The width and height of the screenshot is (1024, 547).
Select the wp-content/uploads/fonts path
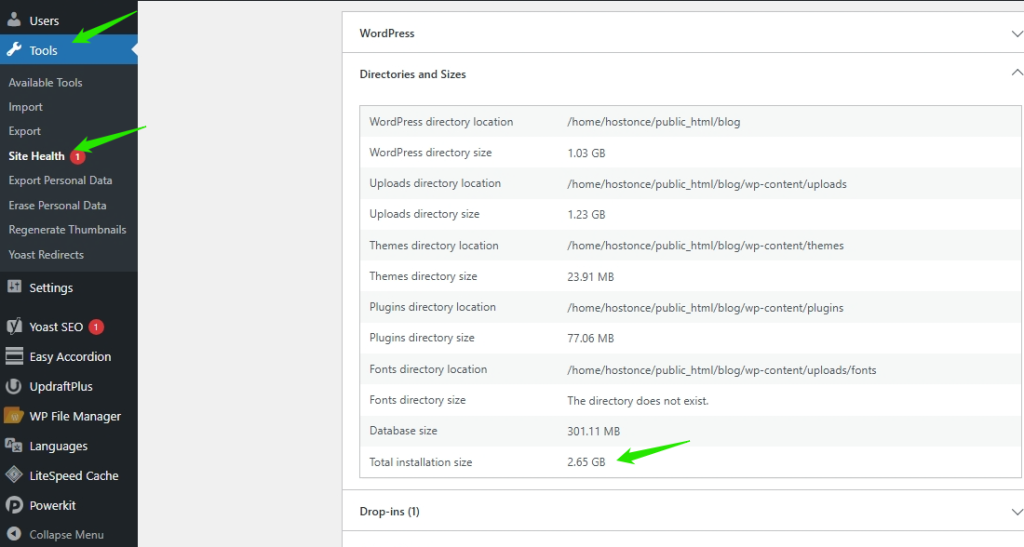click(722, 370)
